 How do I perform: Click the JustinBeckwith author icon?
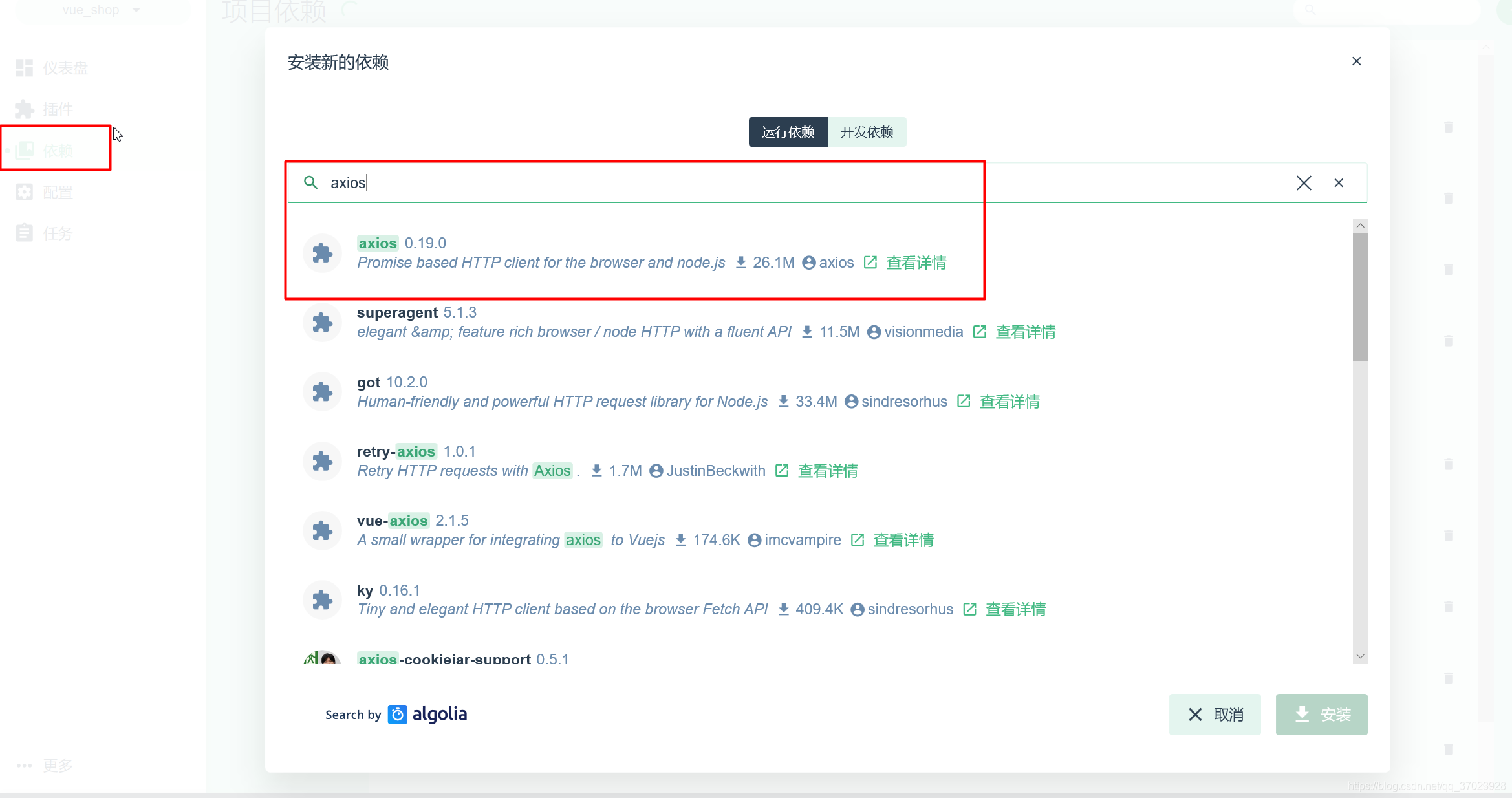tap(656, 471)
